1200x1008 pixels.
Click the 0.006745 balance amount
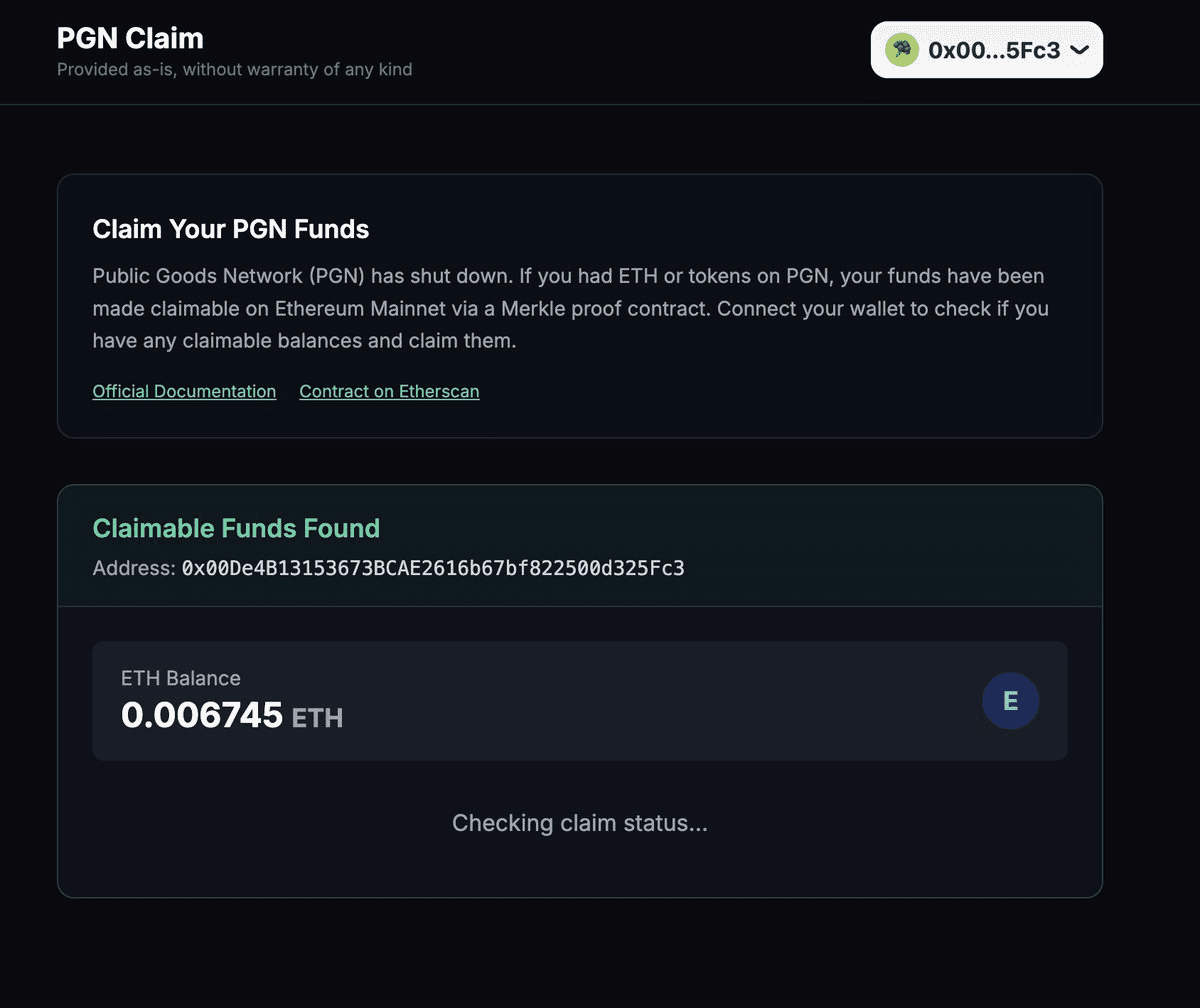(x=202, y=715)
